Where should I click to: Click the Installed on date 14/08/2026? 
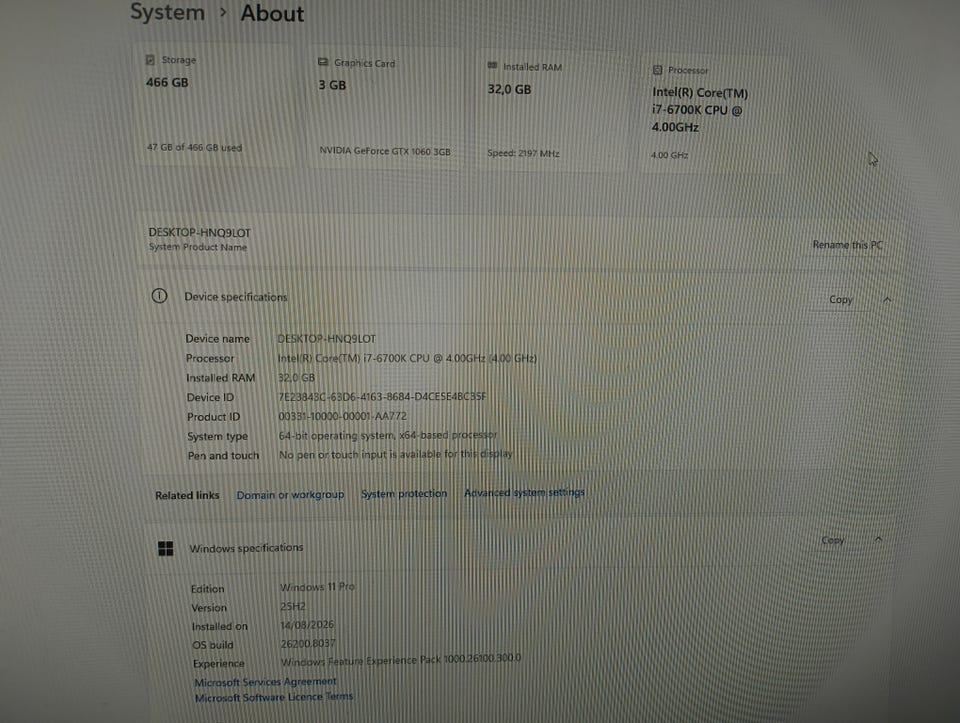[307, 624]
